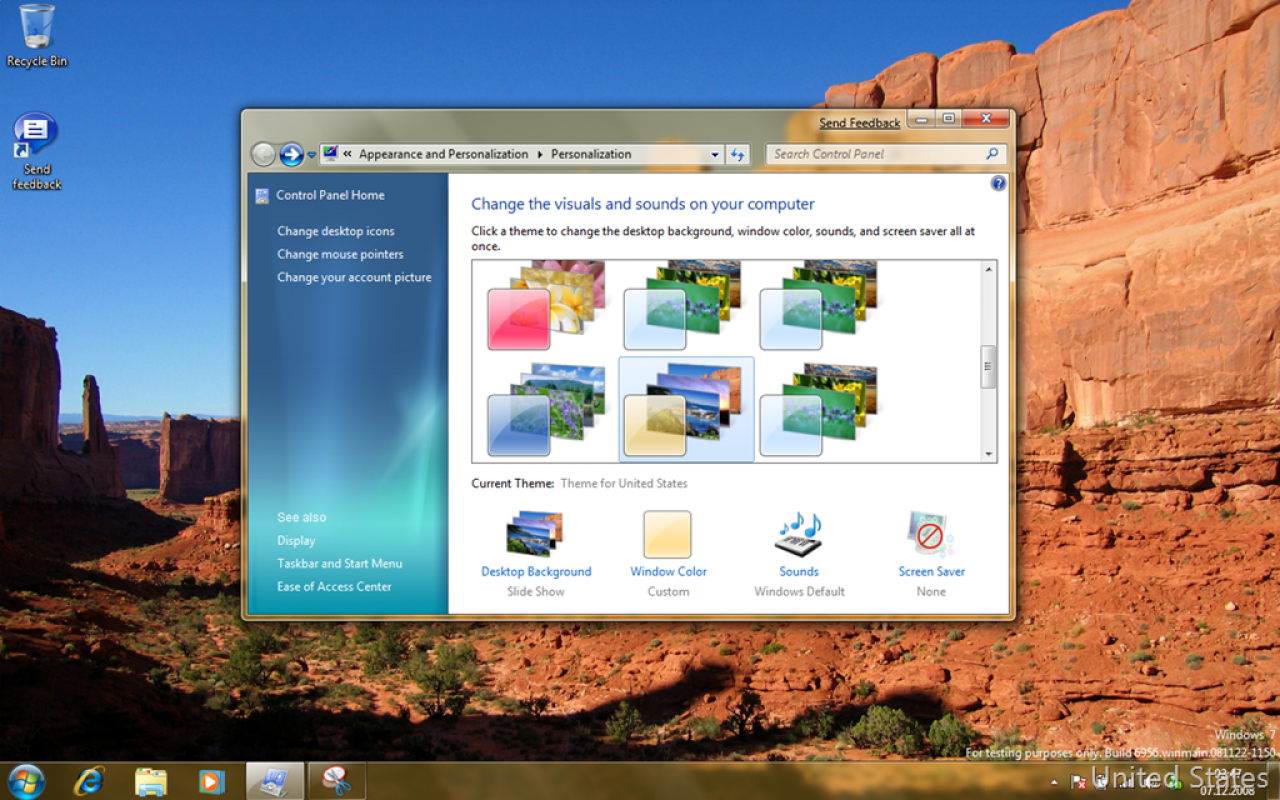This screenshot has height=800, width=1280.
Task: Refresh the Personalization page
Action: [738, 155]
